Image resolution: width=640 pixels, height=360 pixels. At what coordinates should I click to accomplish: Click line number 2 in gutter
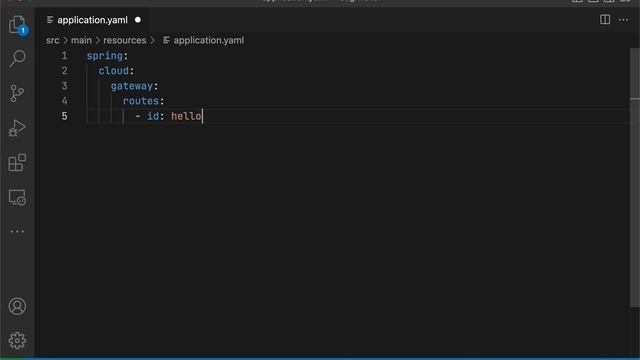click(x=64, y=71)
